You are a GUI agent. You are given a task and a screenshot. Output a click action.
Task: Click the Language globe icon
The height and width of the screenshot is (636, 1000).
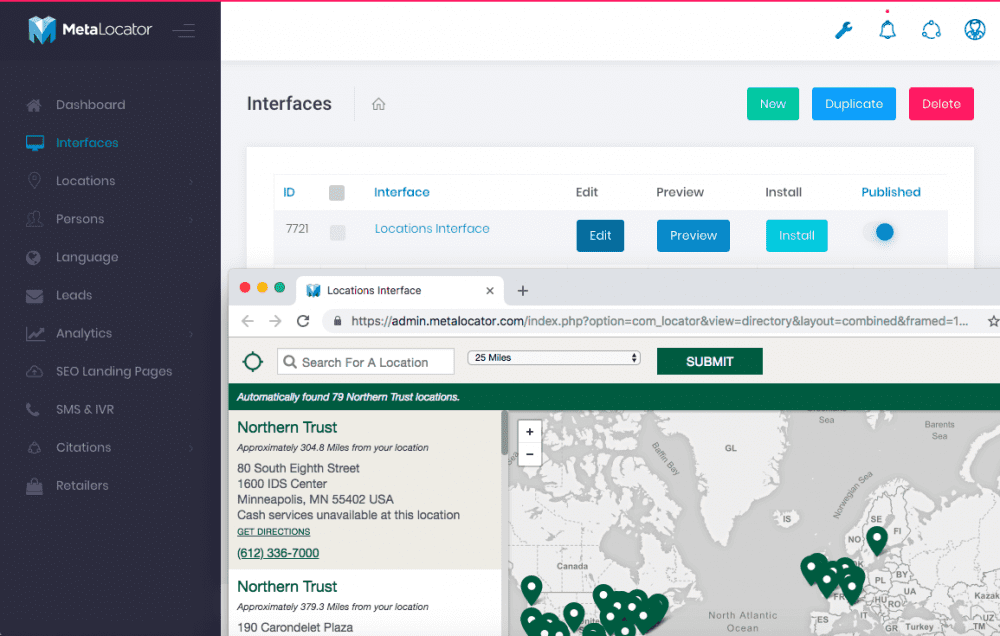tap(34, 258)
